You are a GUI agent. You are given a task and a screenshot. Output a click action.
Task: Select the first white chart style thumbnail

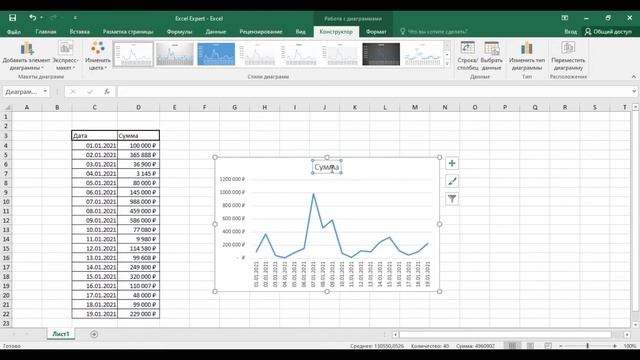tap(133, 54)
